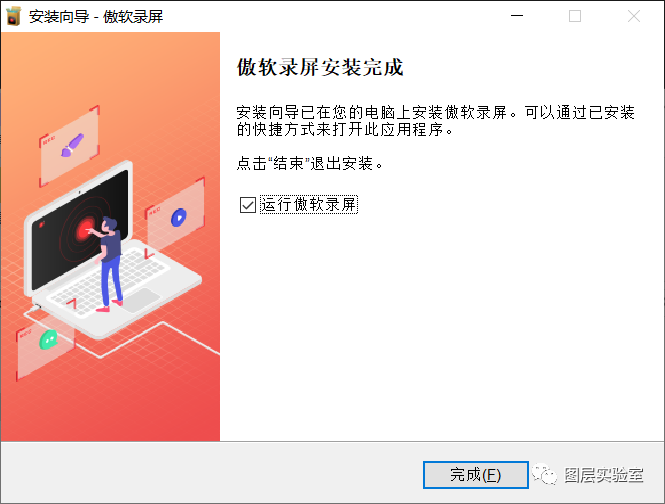Viewport: 665px width, 504px height.
Task: Click the installer box icon in title bar
Action: (x=14, y=16)
